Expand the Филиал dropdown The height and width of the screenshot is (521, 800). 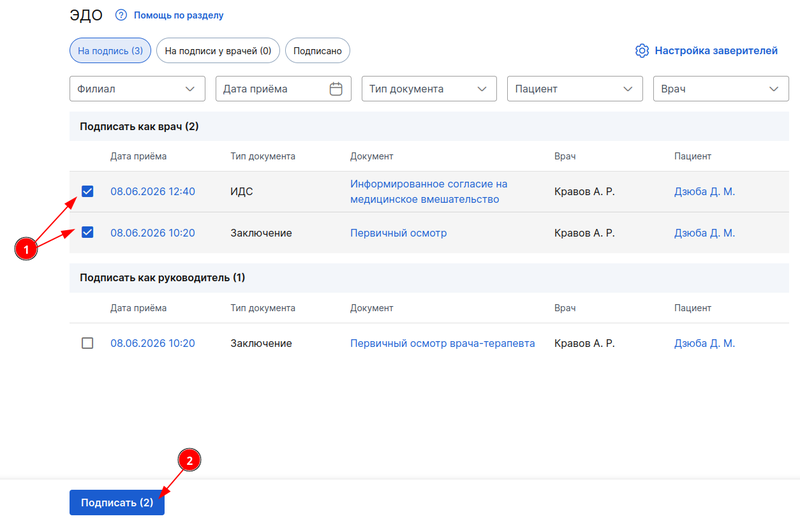click(137, 89)
